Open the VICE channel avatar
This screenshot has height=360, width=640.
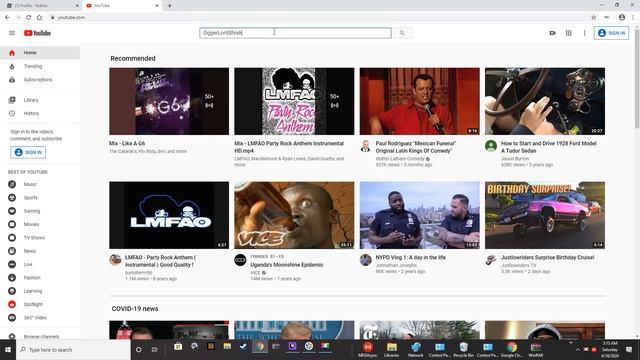coord(240,260)
